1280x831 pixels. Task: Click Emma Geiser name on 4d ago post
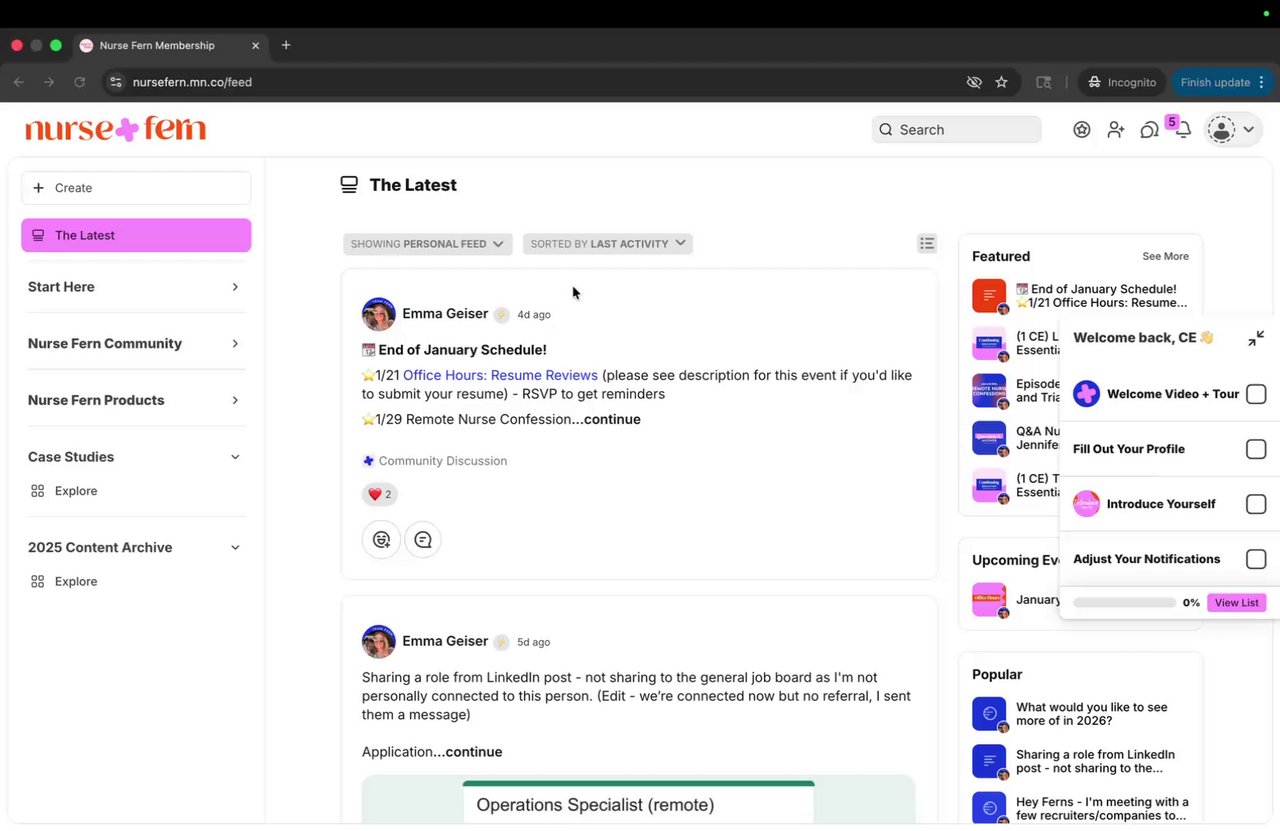tap(445, 314)
